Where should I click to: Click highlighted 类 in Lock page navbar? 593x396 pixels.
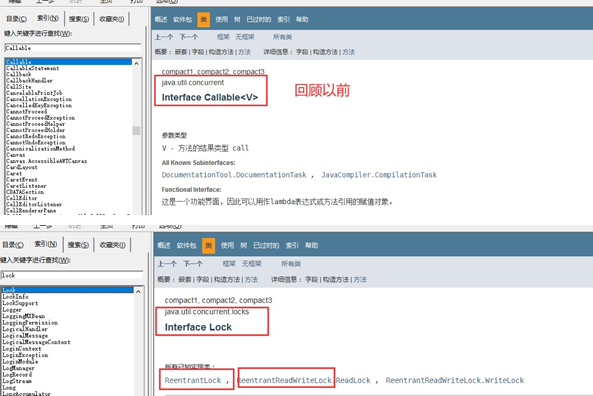208,245
